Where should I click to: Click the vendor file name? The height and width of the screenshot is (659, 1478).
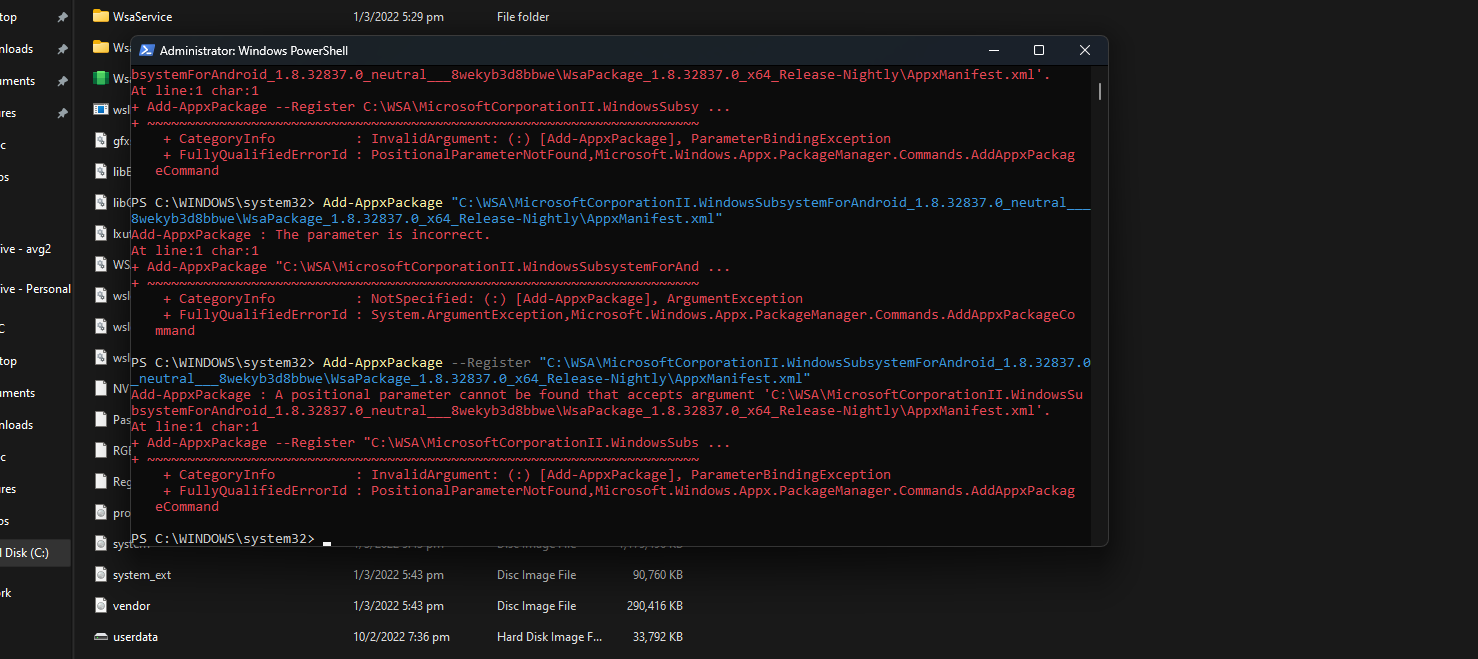132,606
